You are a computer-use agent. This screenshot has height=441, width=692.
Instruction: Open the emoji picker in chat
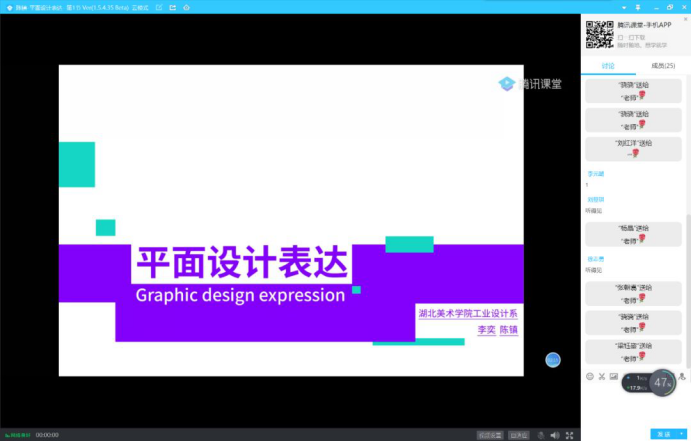click(589, 376)
